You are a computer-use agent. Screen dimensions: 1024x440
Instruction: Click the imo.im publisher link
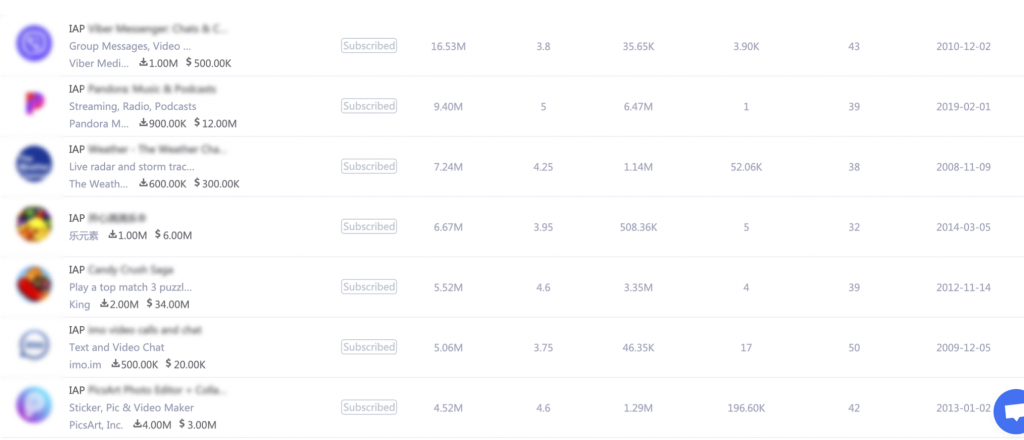tap(85, 364)
